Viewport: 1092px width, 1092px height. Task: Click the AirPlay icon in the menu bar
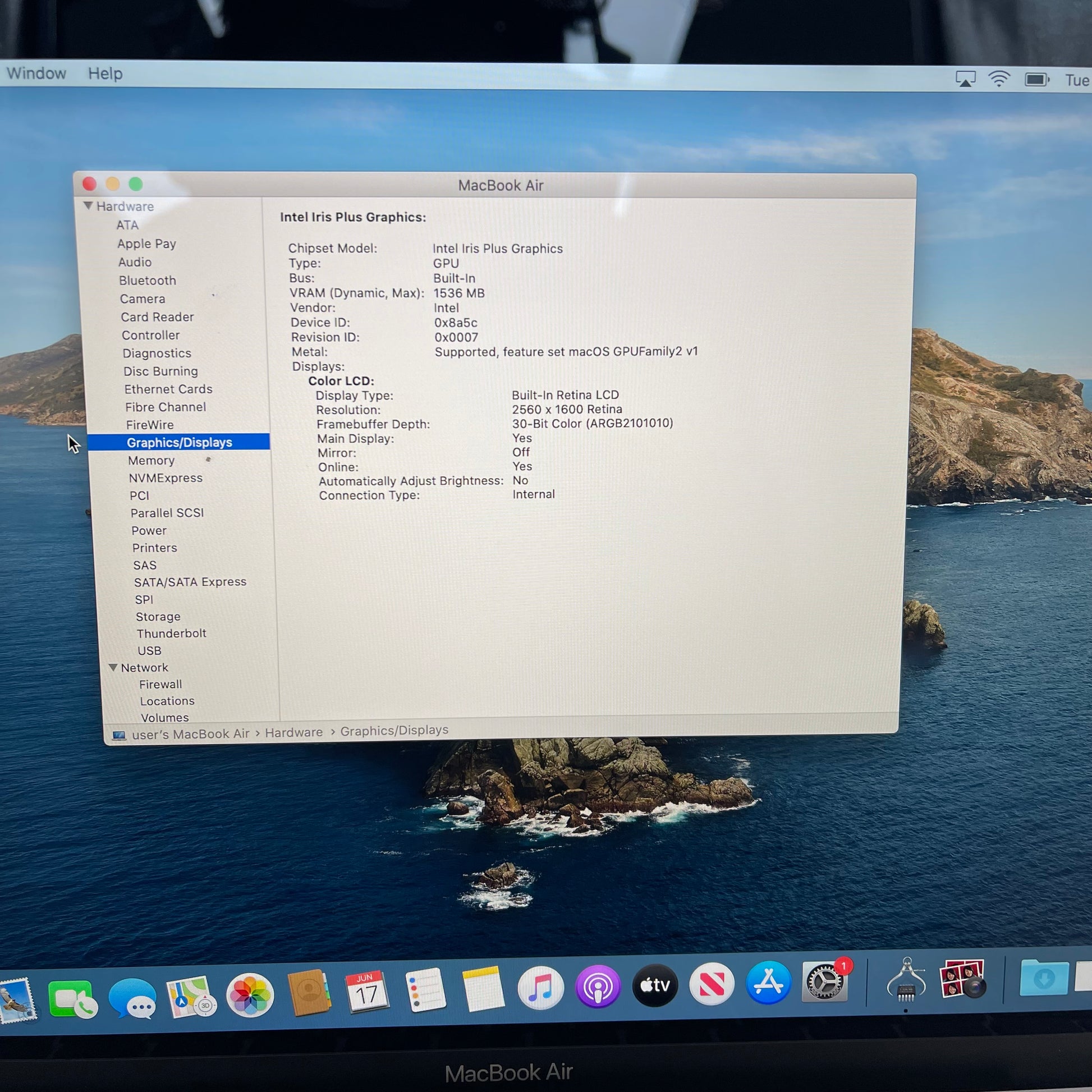965,79
